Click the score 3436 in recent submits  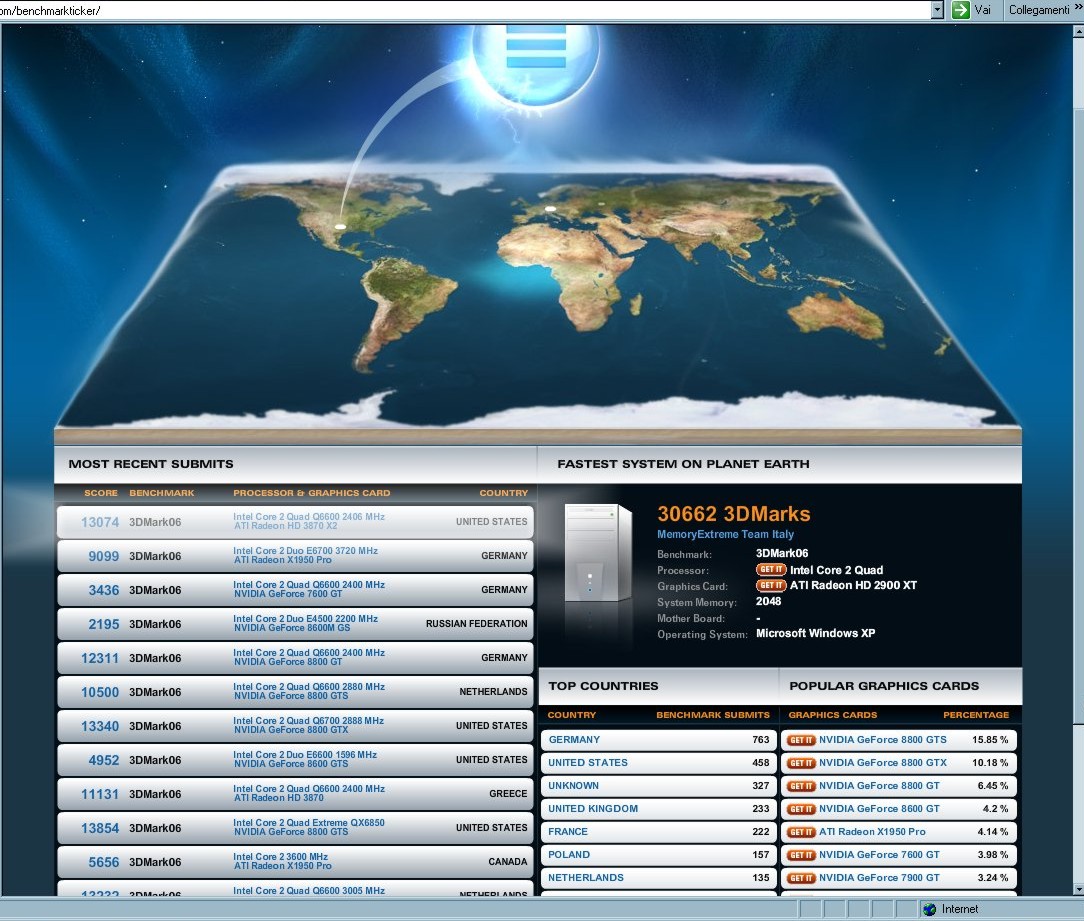(x=104, y=590)
